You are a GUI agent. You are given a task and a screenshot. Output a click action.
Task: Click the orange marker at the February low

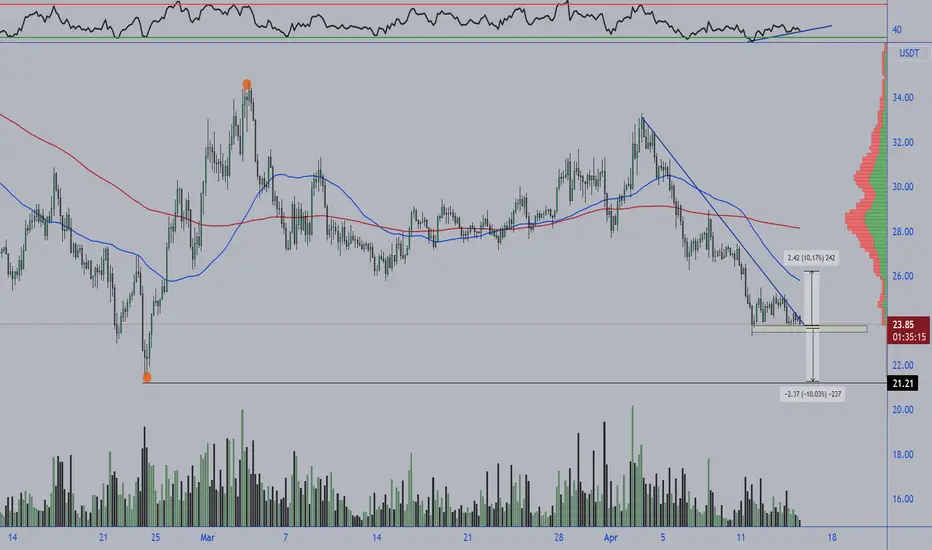(x=147, y=377)
